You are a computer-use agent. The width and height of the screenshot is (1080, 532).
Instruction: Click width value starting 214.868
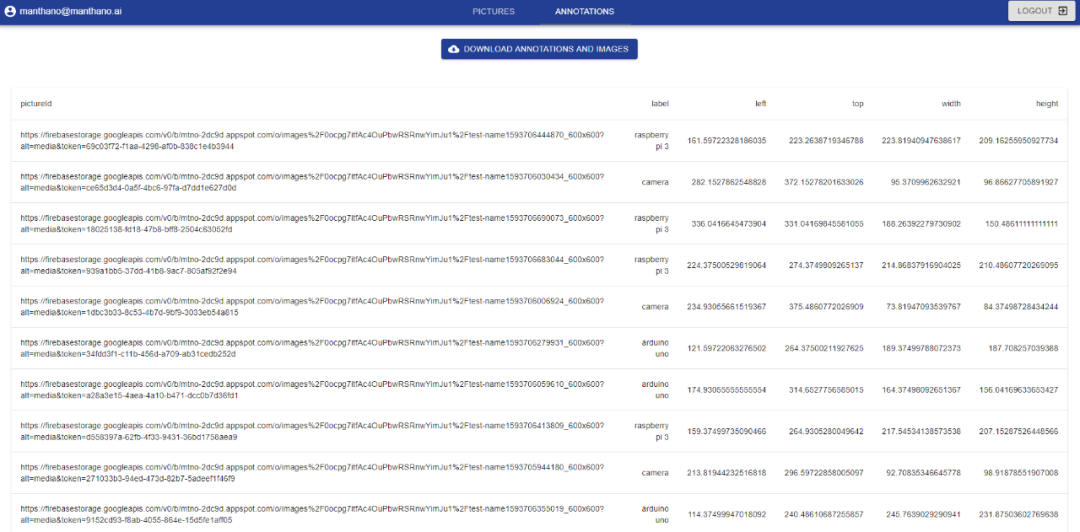(x=922, y=265)
